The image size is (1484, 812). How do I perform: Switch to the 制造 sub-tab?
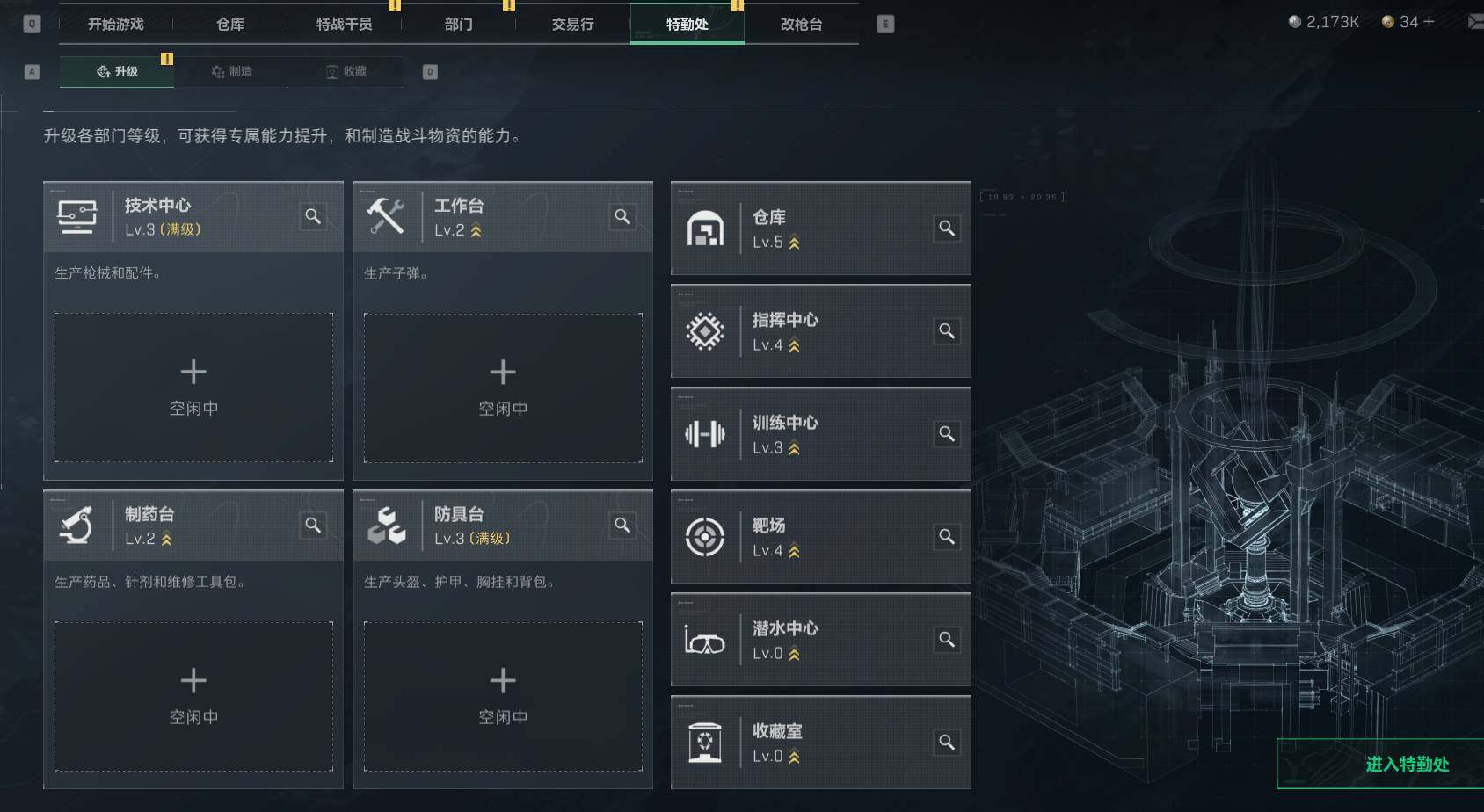coord(231,71)
